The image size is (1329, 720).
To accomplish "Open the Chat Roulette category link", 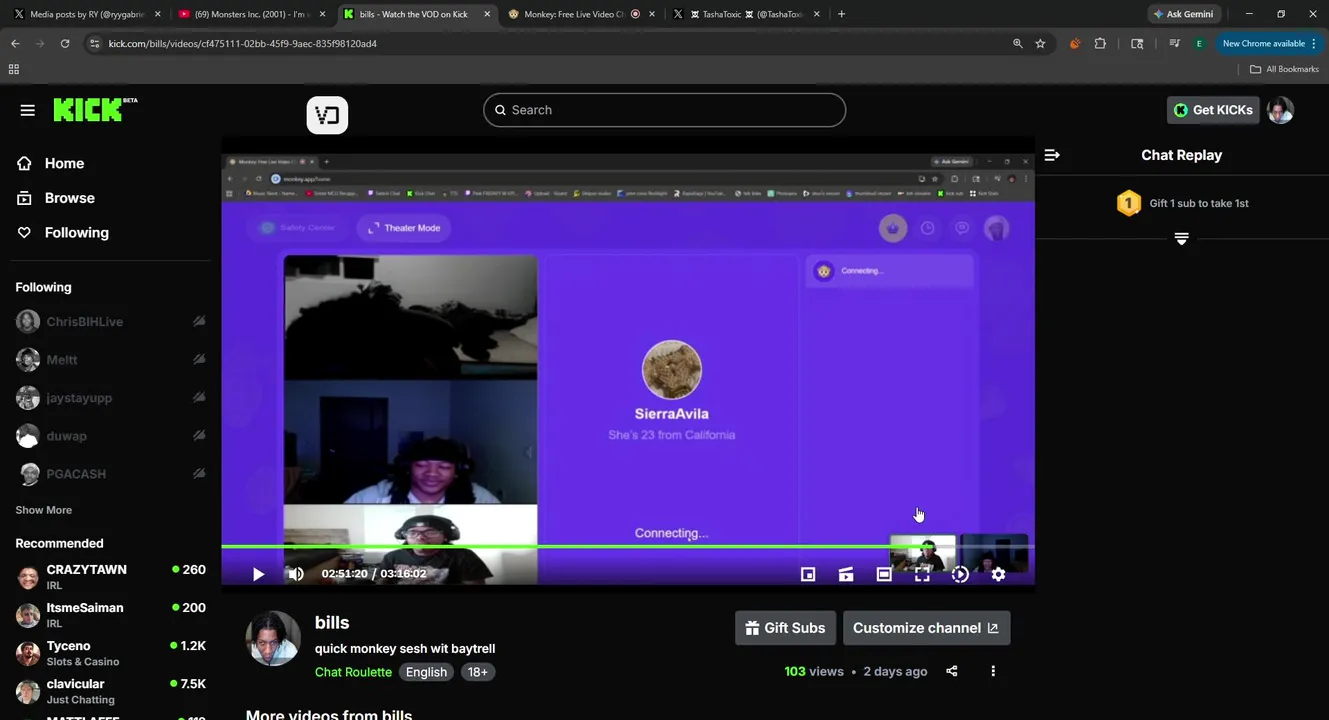I will point(353,672).
